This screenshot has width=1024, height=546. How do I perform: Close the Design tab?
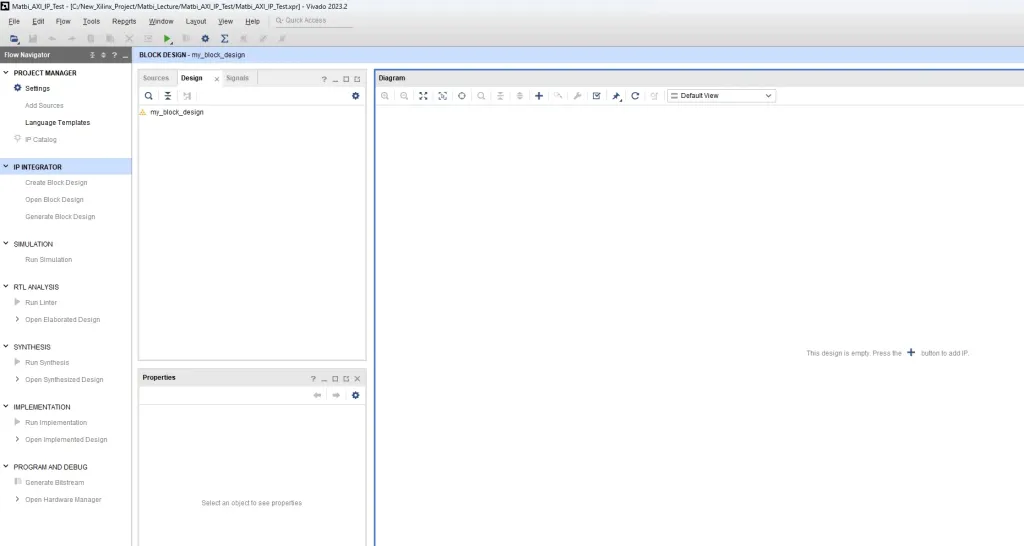(217, 79)
